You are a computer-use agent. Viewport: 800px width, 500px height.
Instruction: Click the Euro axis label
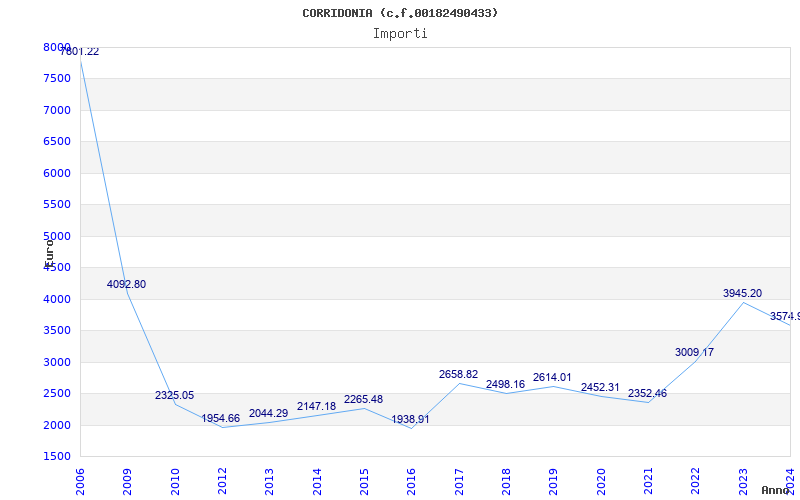click(x=48, y=252)
